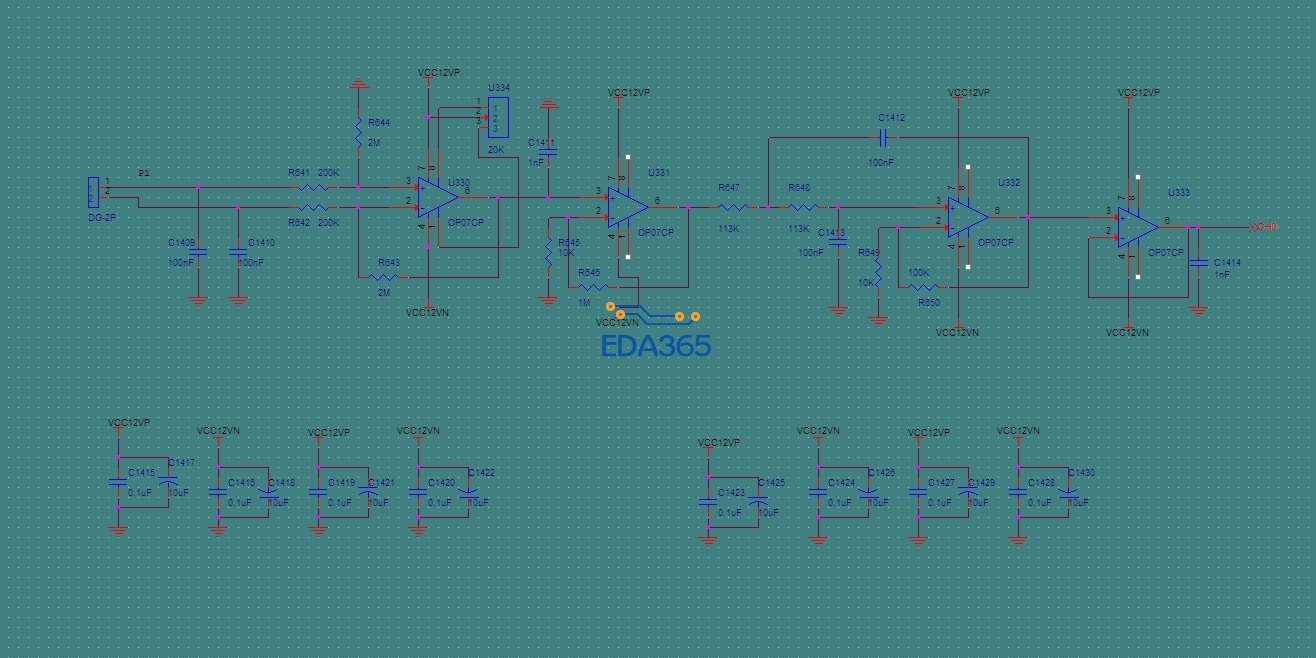The image size is (1316, 658).
Task: Click OP07CP label under U332
Action: [x=996, y=243]
